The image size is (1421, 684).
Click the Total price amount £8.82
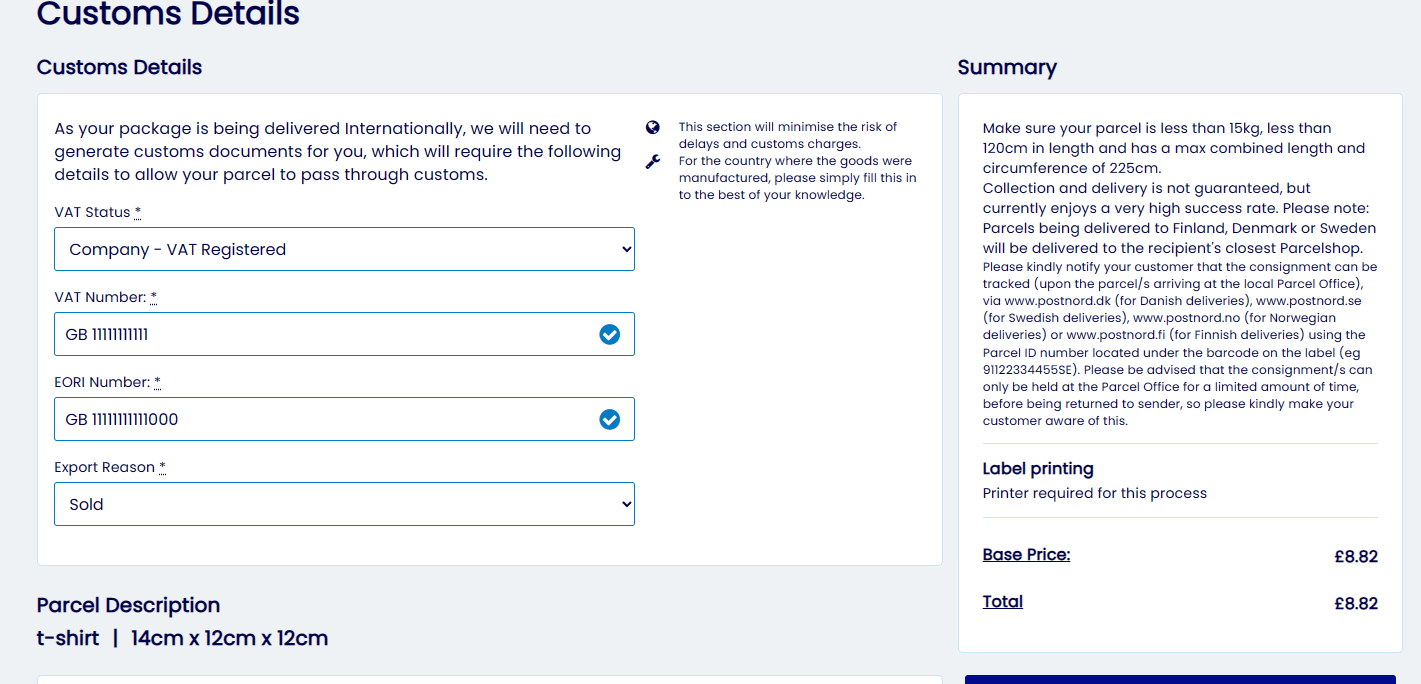point(1355,604)
